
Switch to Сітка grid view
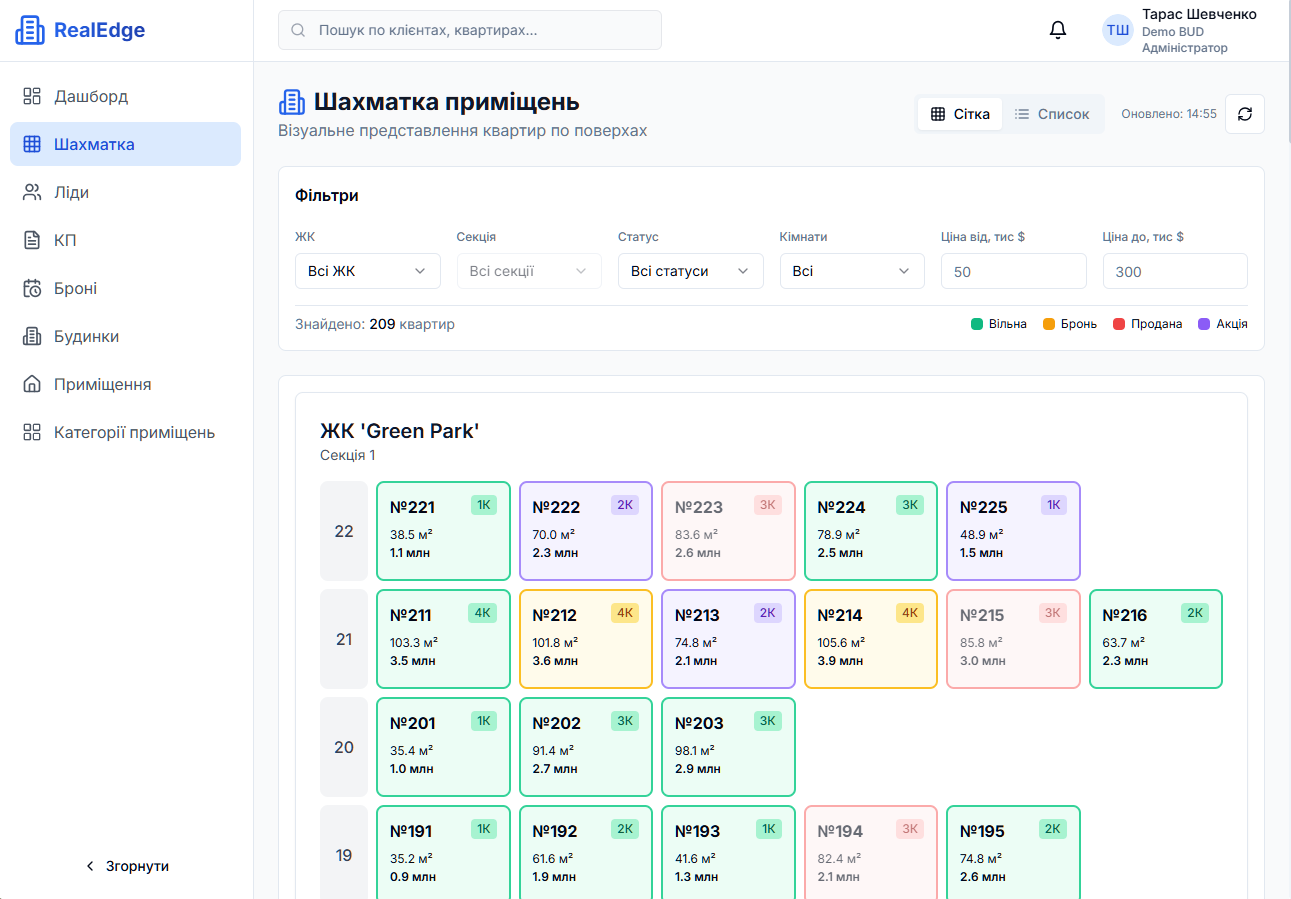click(960, 114)
